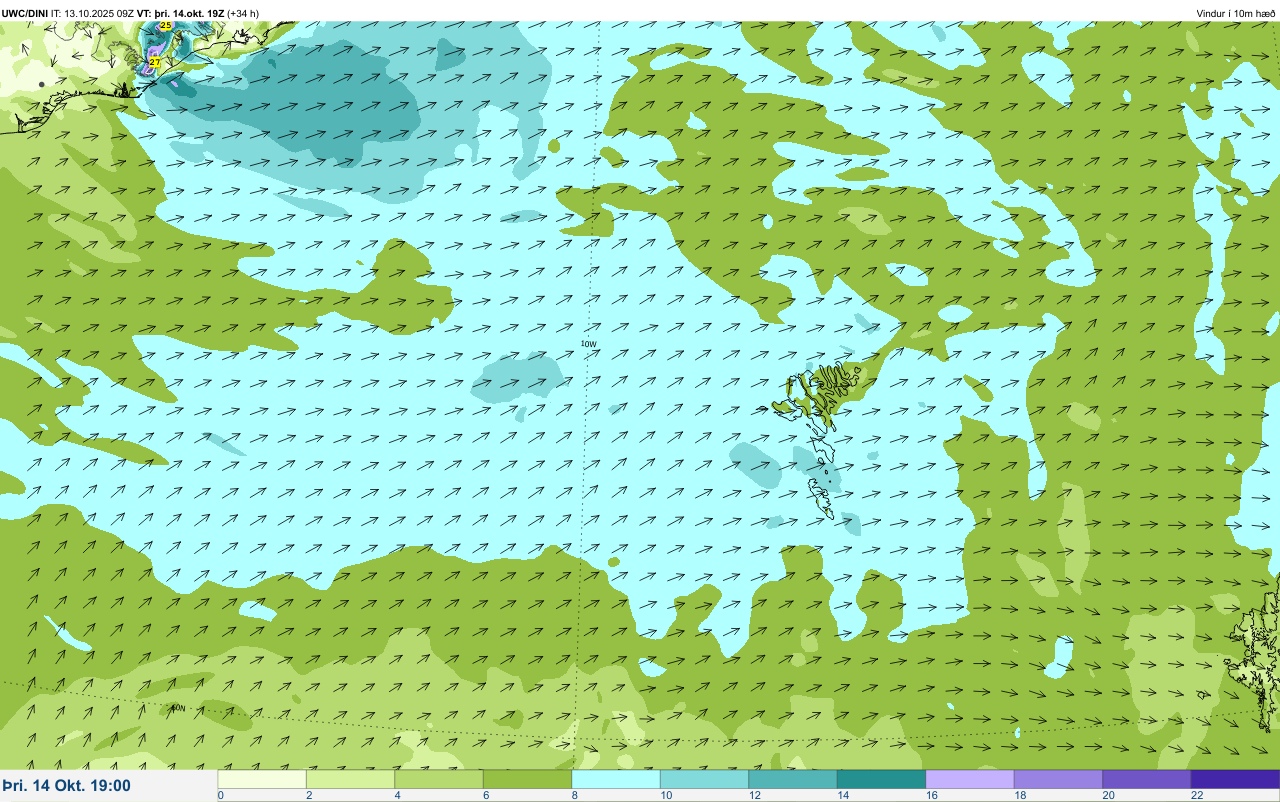Screen dimensions: 1280x802
Task: Click the legend scale number '22'
Action: coord(1197,795)
